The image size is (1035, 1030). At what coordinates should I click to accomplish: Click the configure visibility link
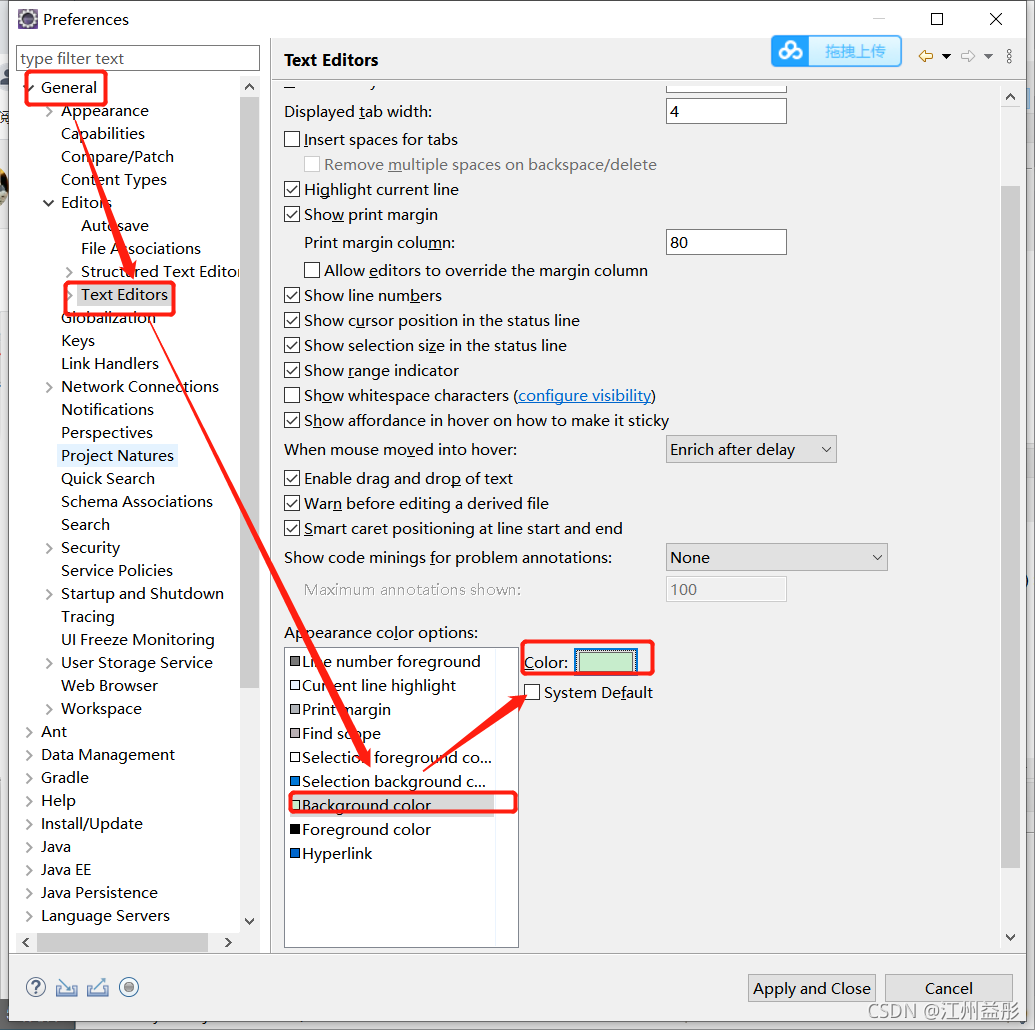pos(584,395)
